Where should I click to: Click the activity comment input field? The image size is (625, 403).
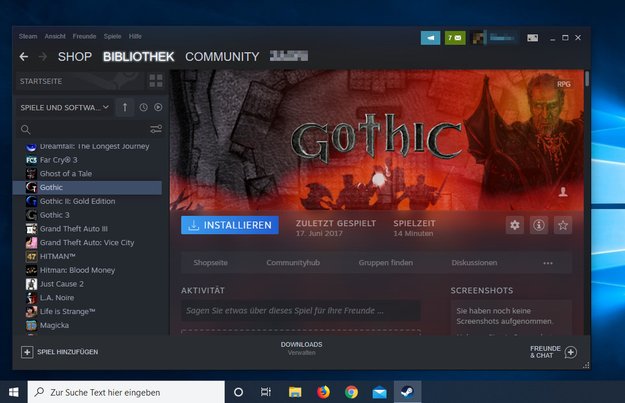click(301, 311)
